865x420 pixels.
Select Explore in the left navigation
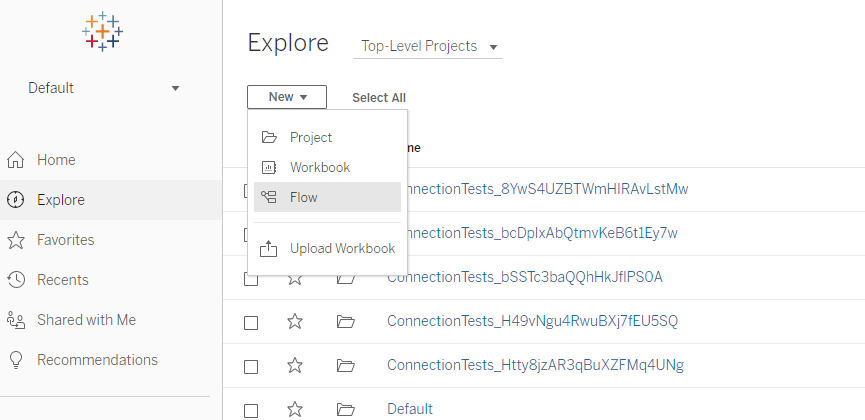[x=60, y=200]
